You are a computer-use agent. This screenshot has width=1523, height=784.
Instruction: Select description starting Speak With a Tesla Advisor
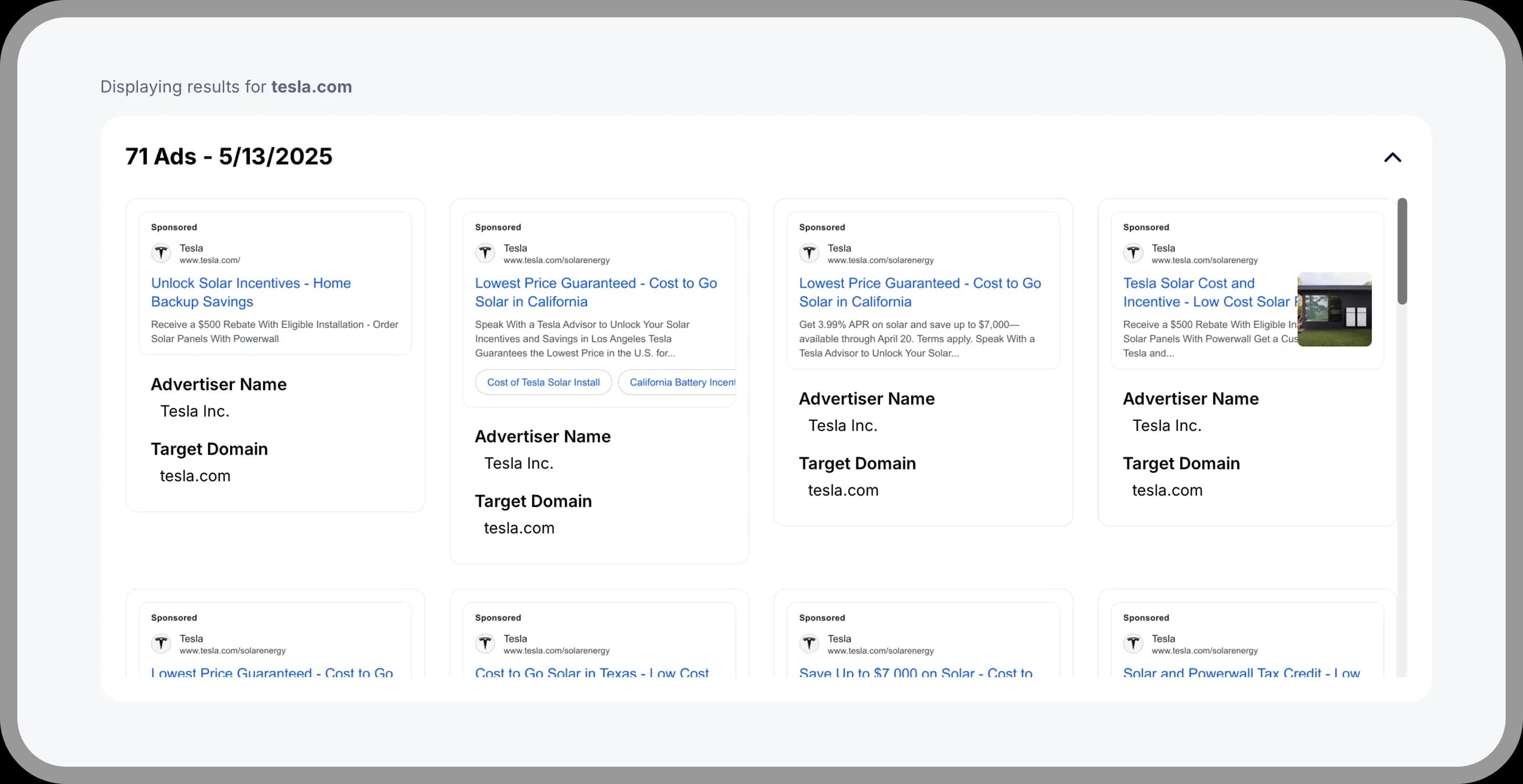582,339
